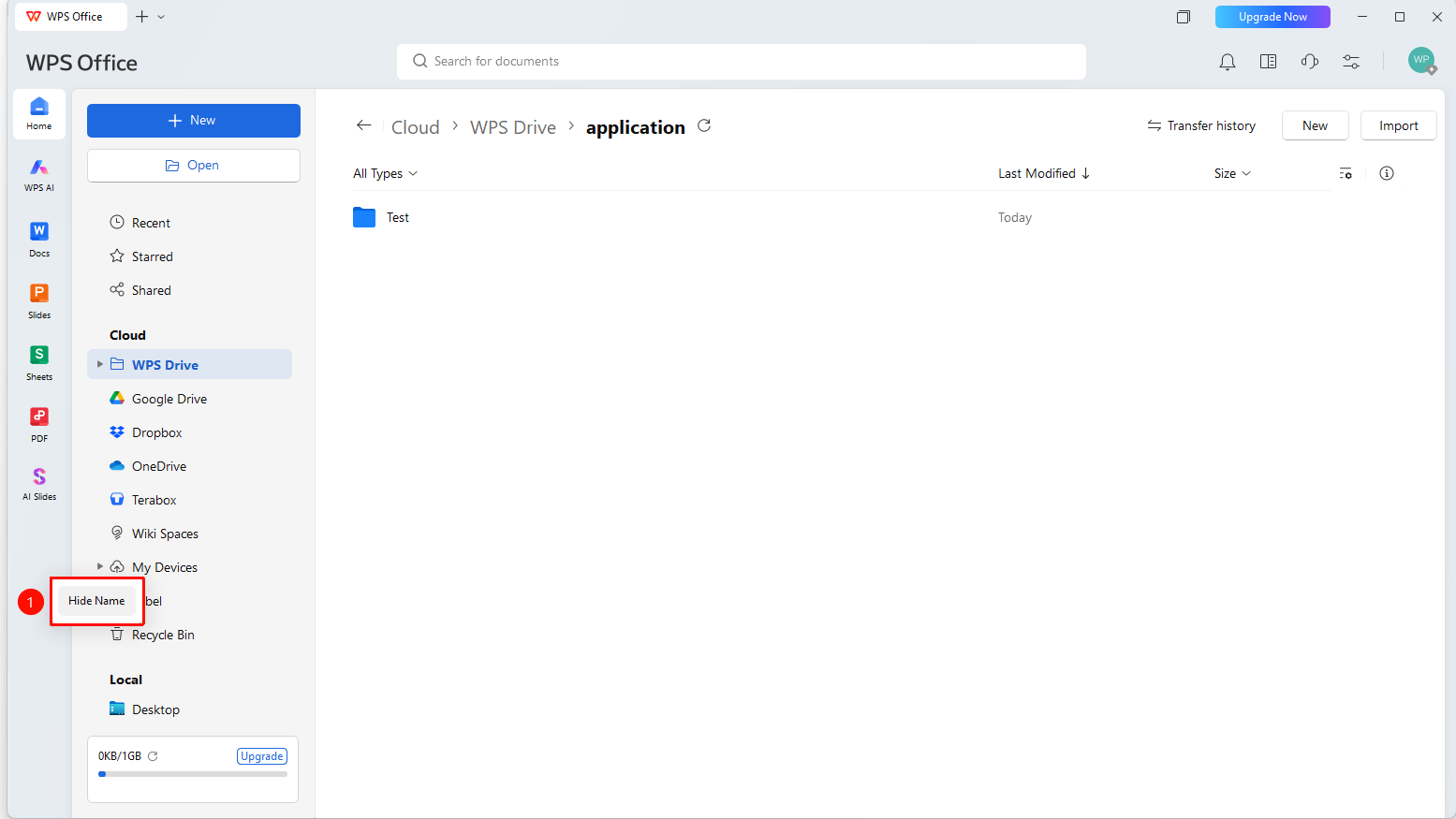Click the window multitask icon near Upgrade Now

click(1184, 17)
